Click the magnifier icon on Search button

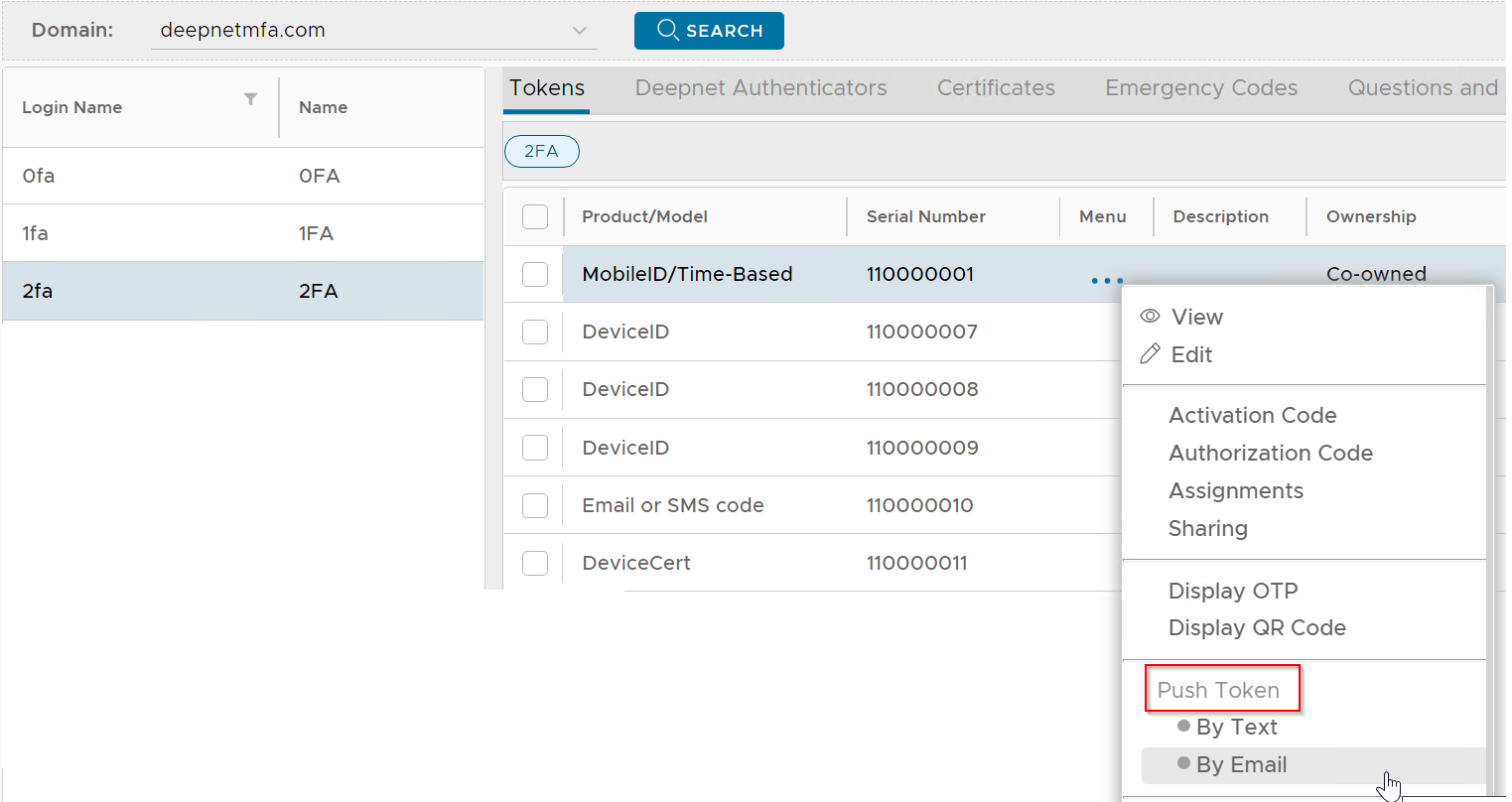[x=667, y=30]
